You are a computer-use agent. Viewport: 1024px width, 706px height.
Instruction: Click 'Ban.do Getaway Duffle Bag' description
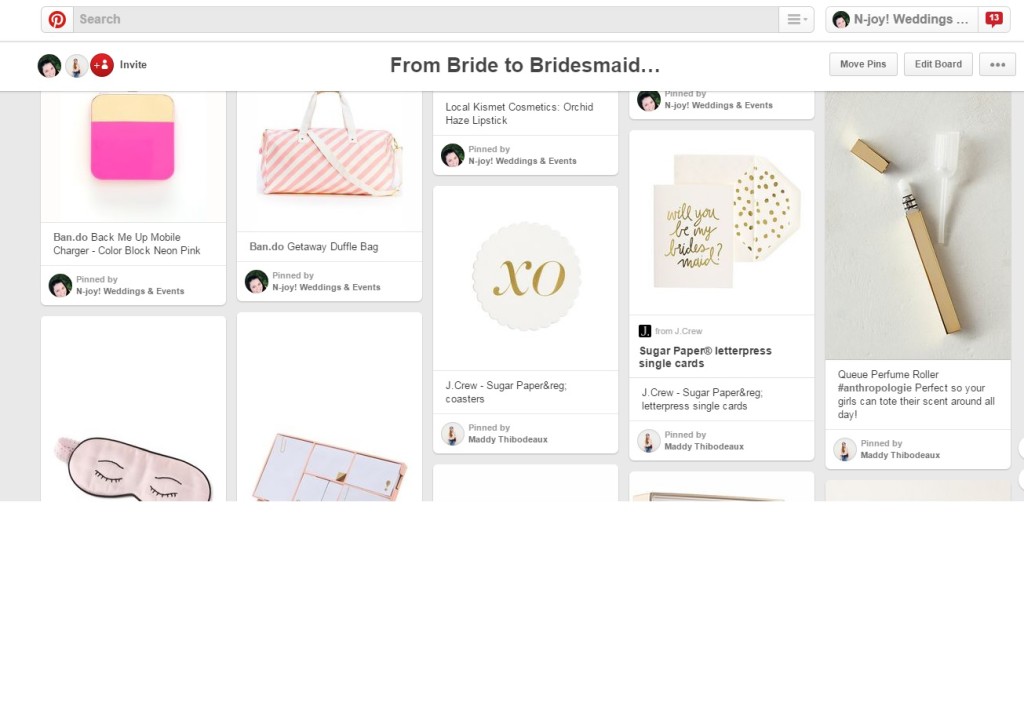click(313, 246)
